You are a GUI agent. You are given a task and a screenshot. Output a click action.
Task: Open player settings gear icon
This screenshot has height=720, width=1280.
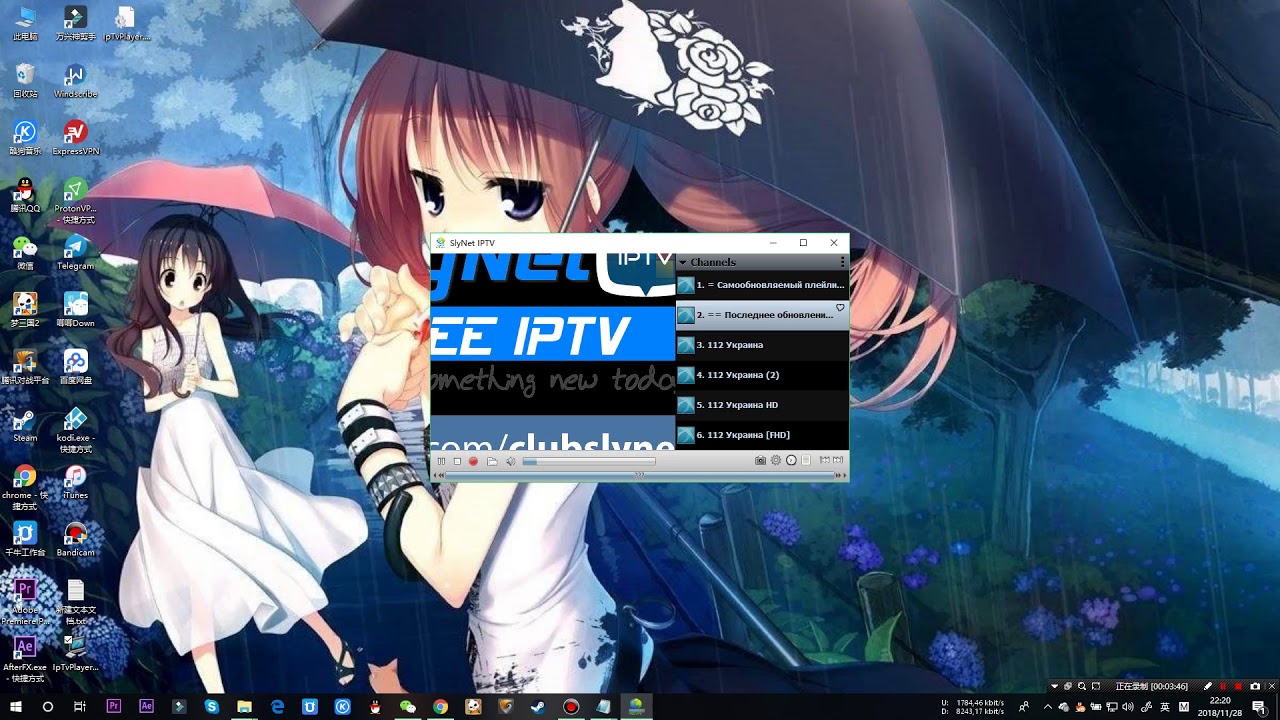coord(776,460)
